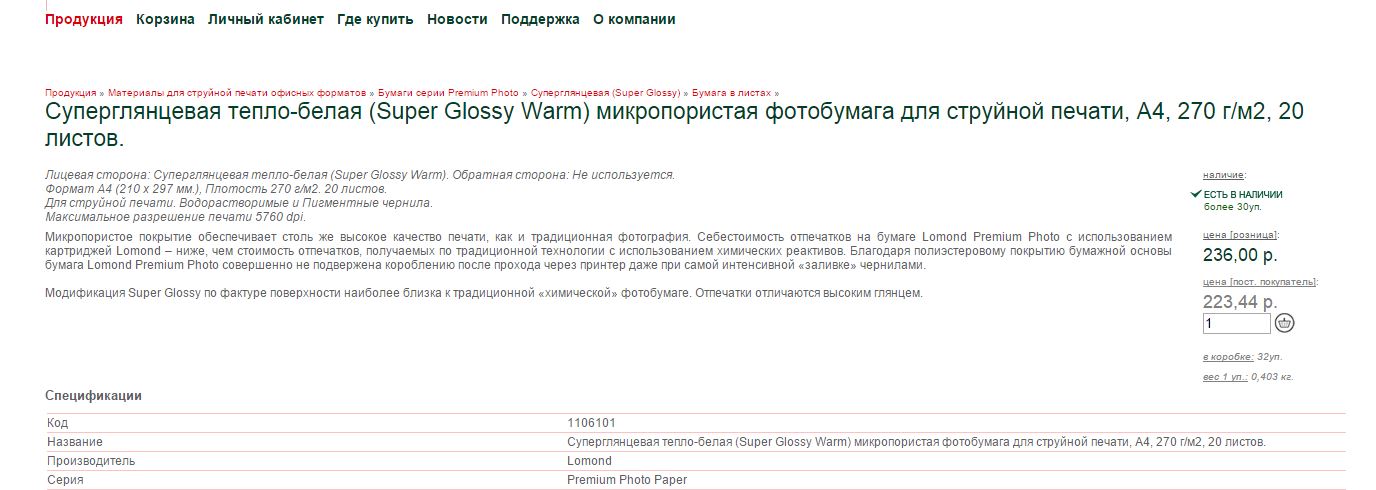Click the discounted price 223,44 р.
The height and width of the screenshot is (490, 1376).
coord(1240,302)
